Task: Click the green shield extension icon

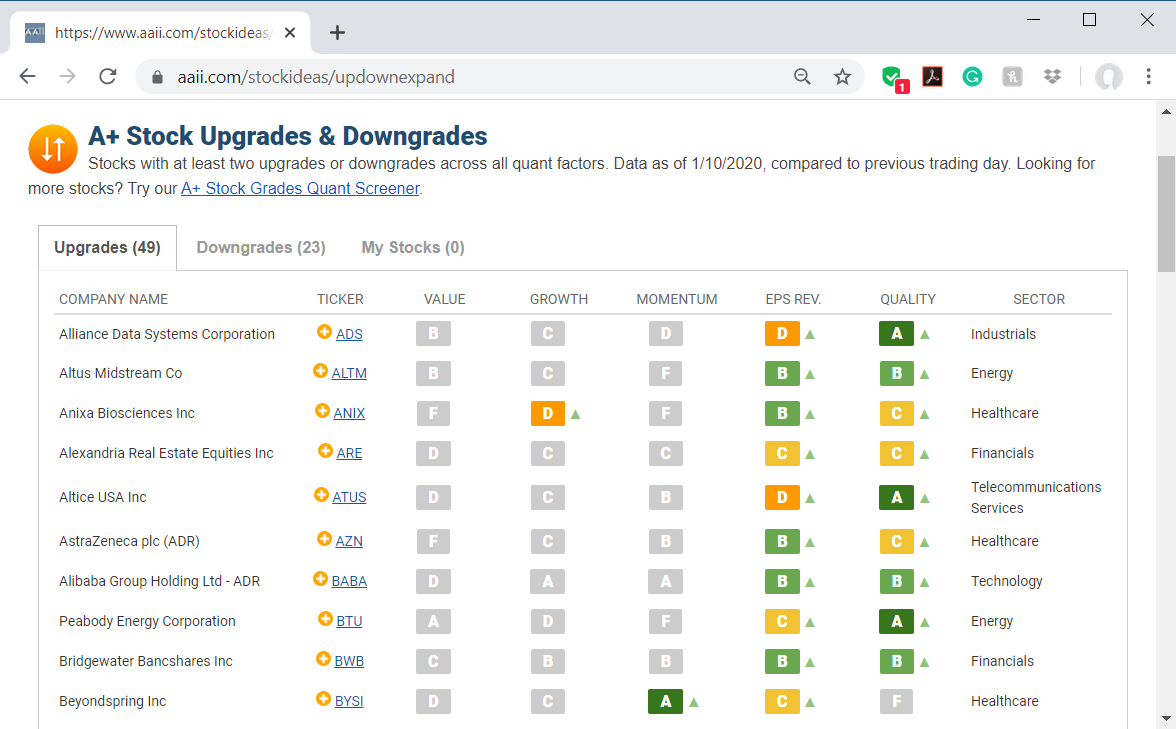Action: coord(891,77)
